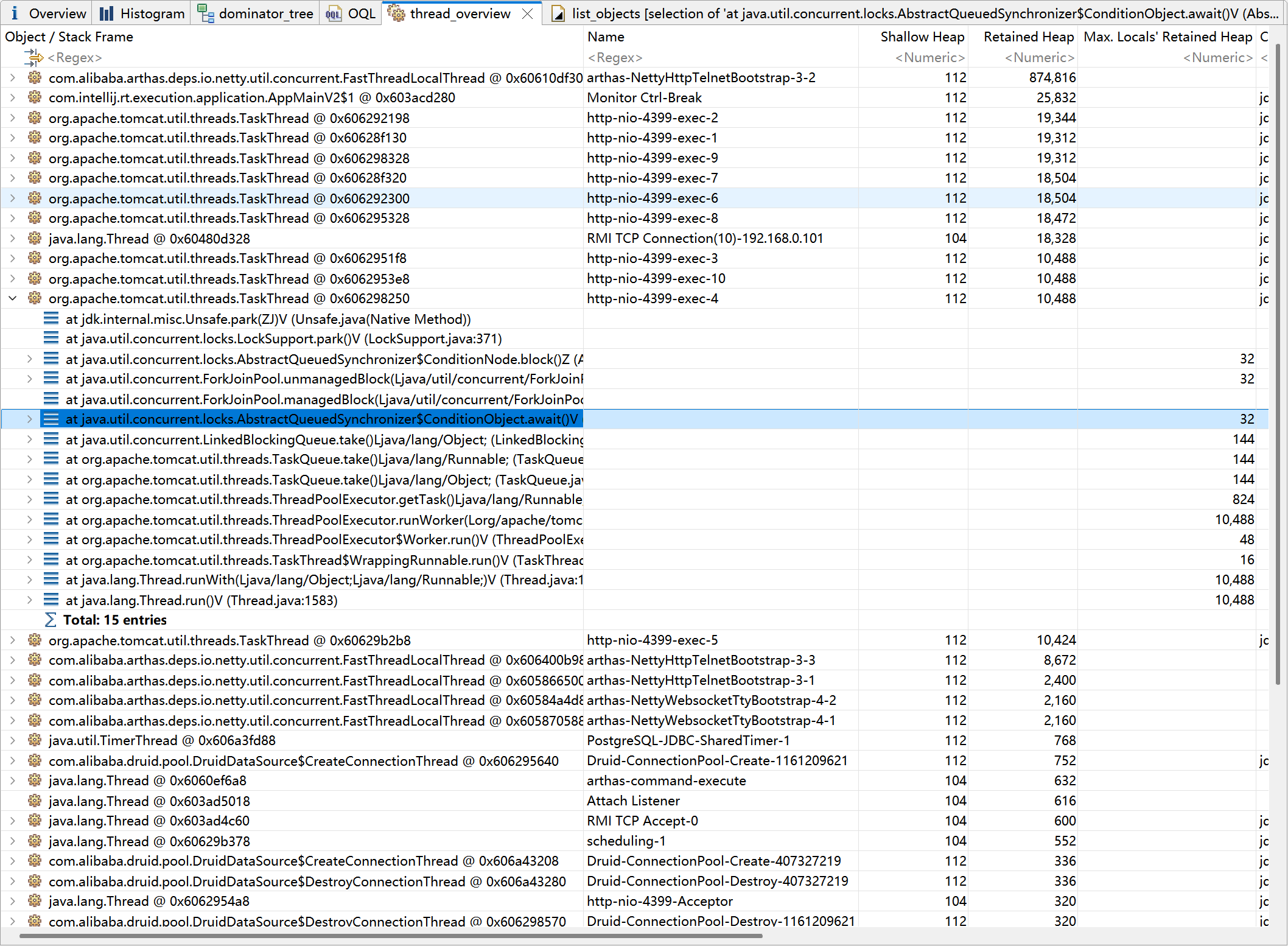Viewport: 1288px width, 946px height.
Task: Click the Shallow Heap column header
Action: pyautogui.click(x=922, y=37)
